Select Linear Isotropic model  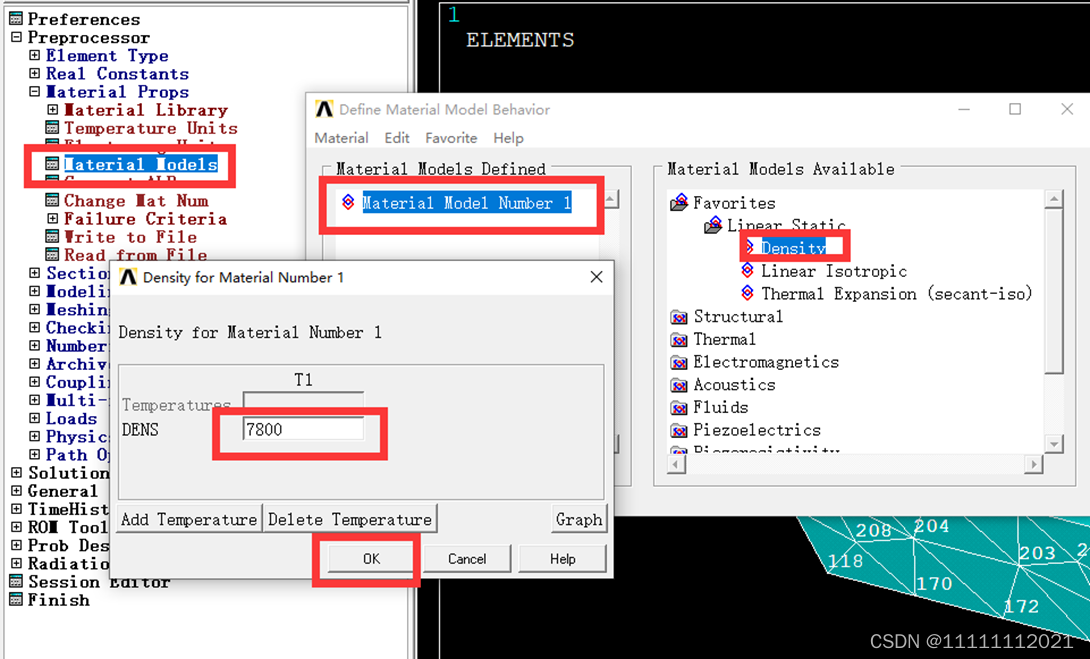tap(833, 270)
